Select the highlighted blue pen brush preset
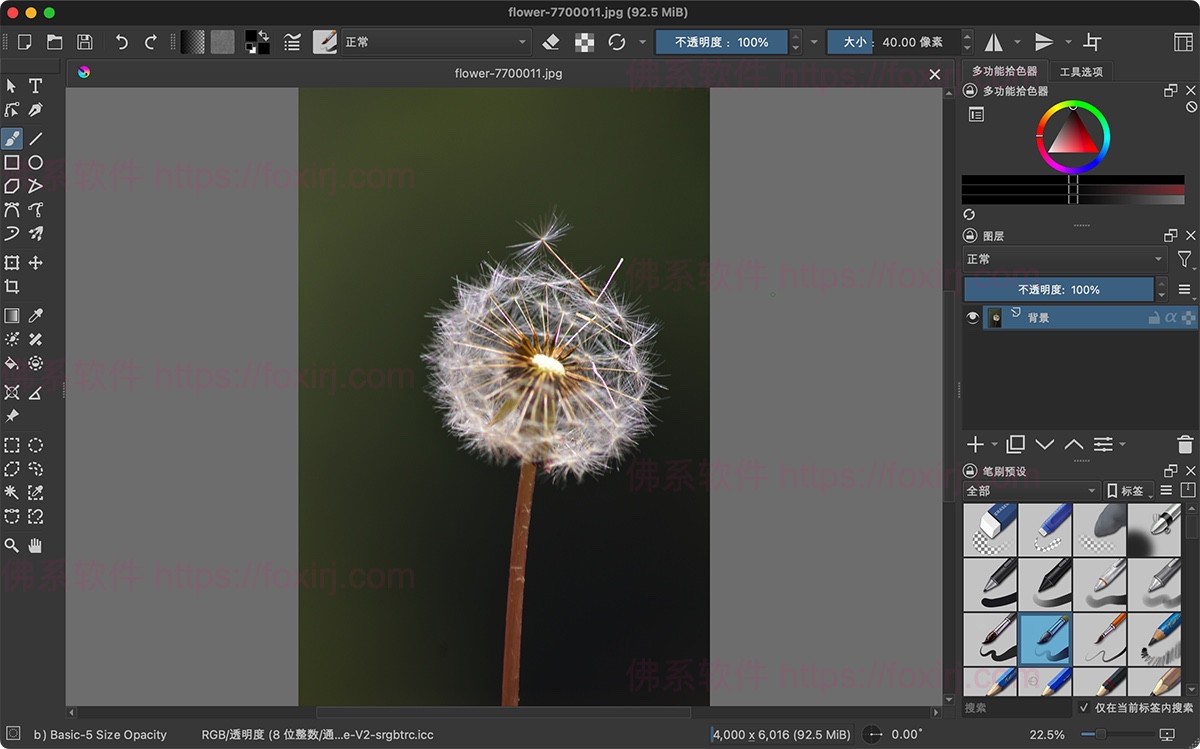1200x749 pixels. (1045, 640)
